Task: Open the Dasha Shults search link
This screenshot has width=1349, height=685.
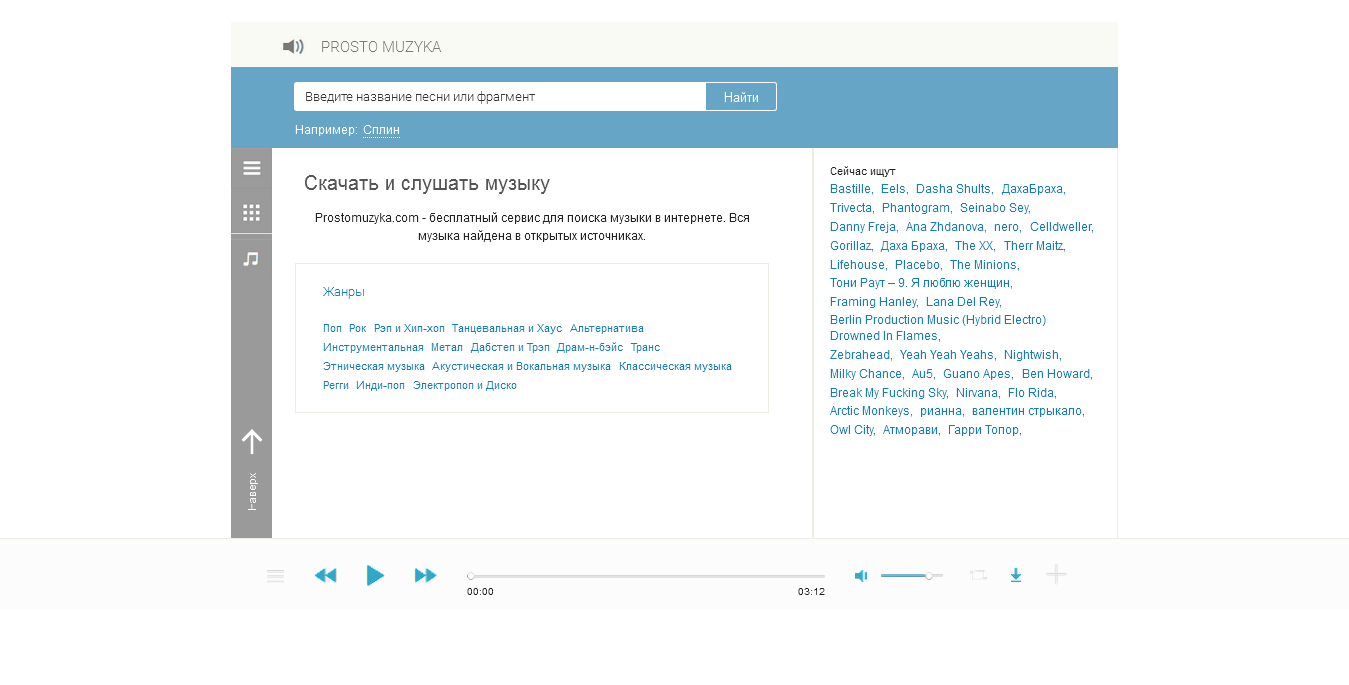Action: coord(953,189)
